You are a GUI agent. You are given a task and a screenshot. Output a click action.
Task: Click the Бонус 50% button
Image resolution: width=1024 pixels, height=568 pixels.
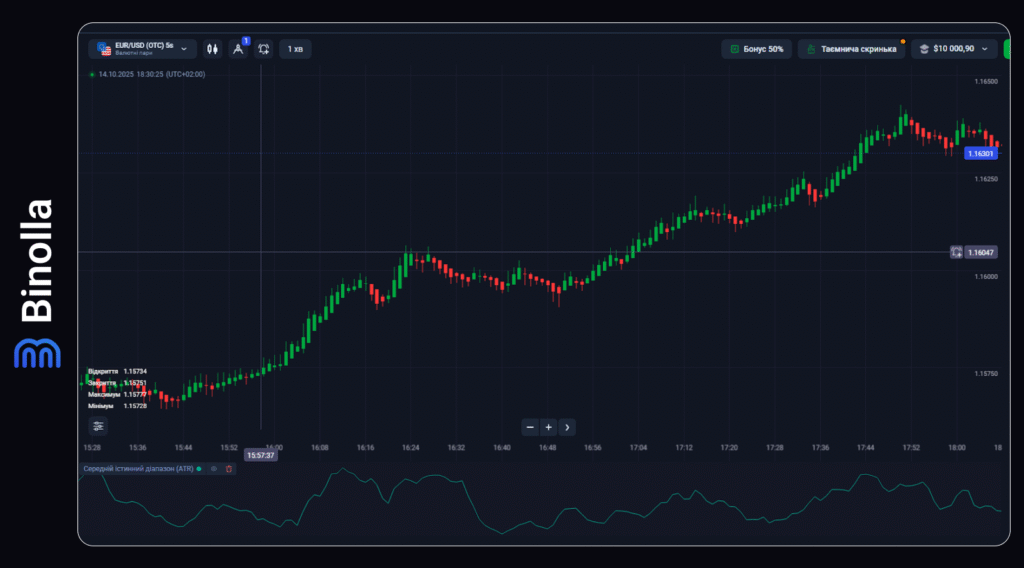(756, 48)
